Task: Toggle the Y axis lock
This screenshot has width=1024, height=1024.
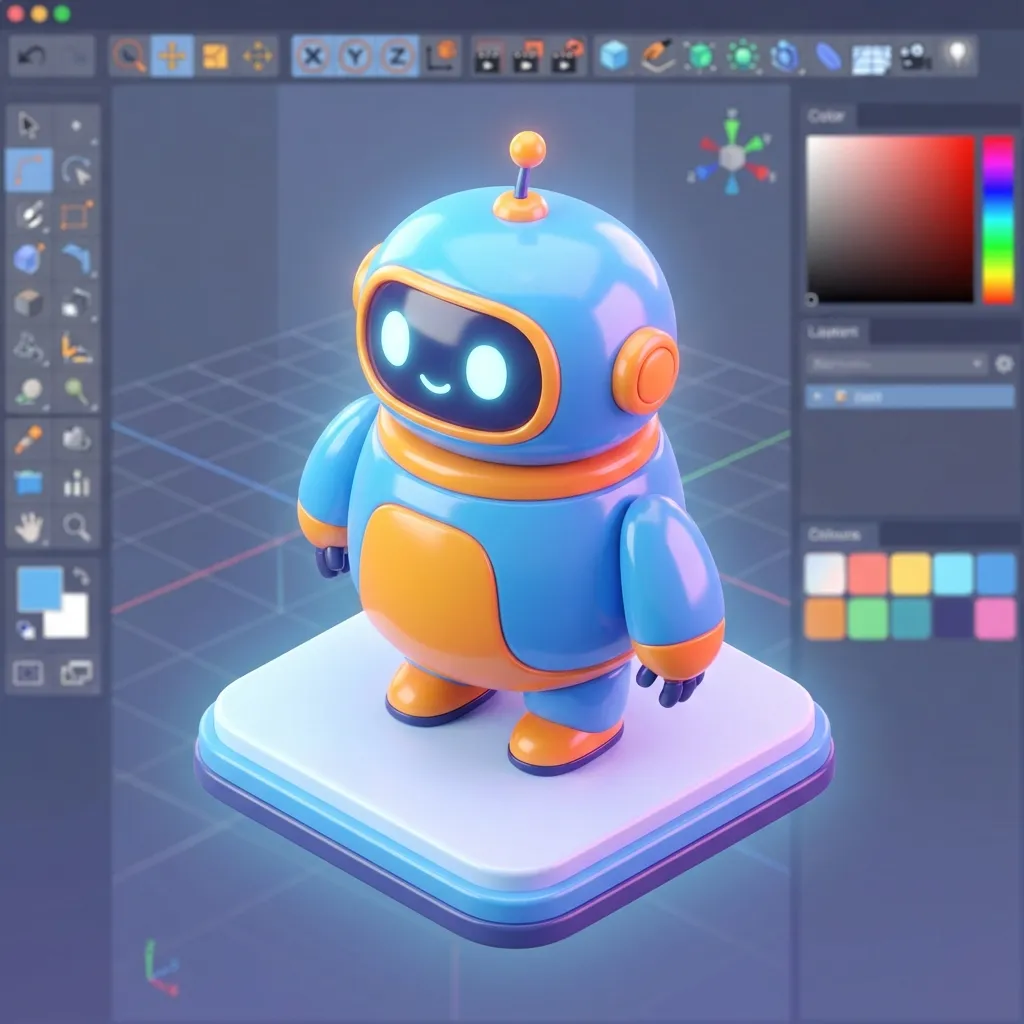Action: 355,56
